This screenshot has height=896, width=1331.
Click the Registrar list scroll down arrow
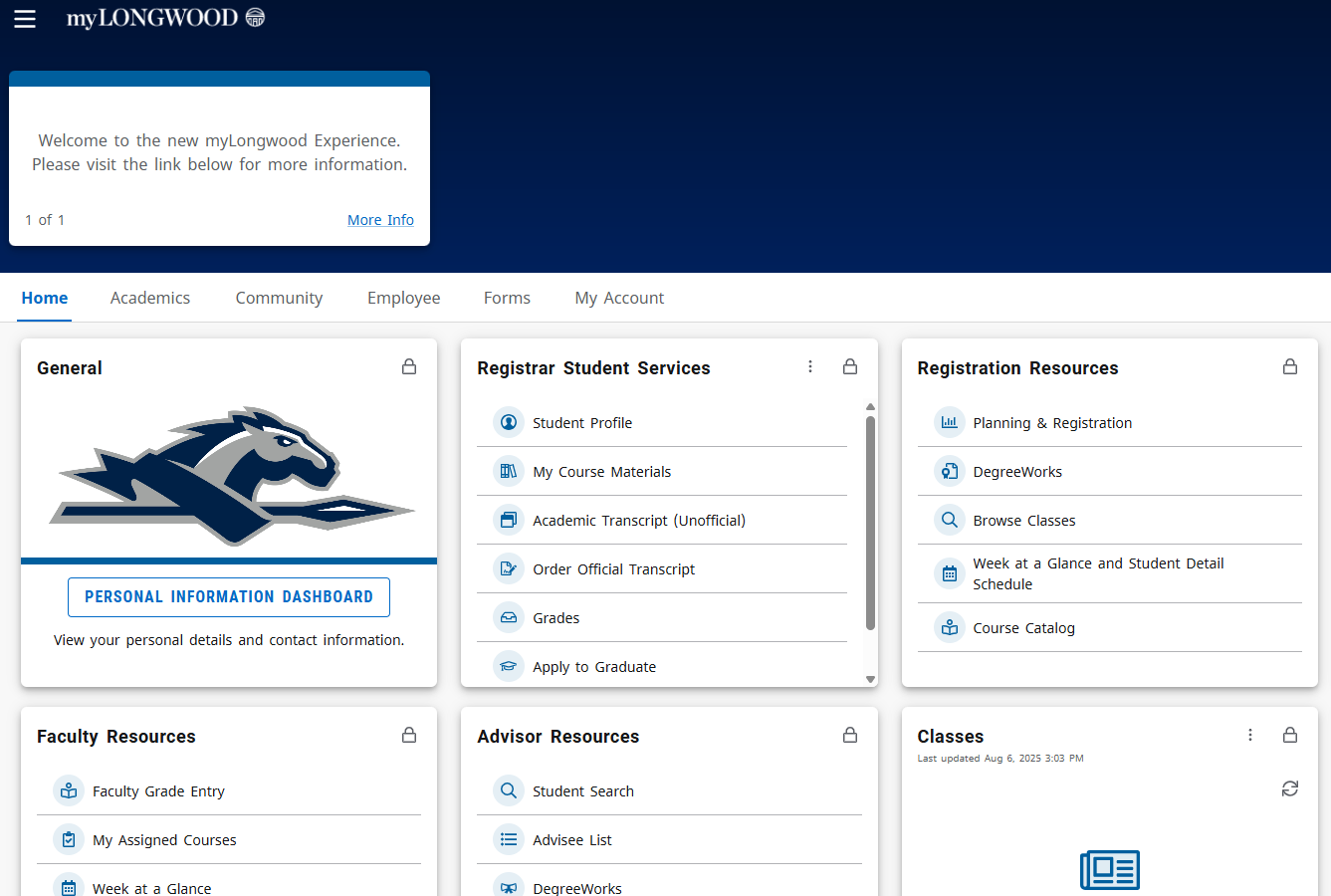point(870,679)
